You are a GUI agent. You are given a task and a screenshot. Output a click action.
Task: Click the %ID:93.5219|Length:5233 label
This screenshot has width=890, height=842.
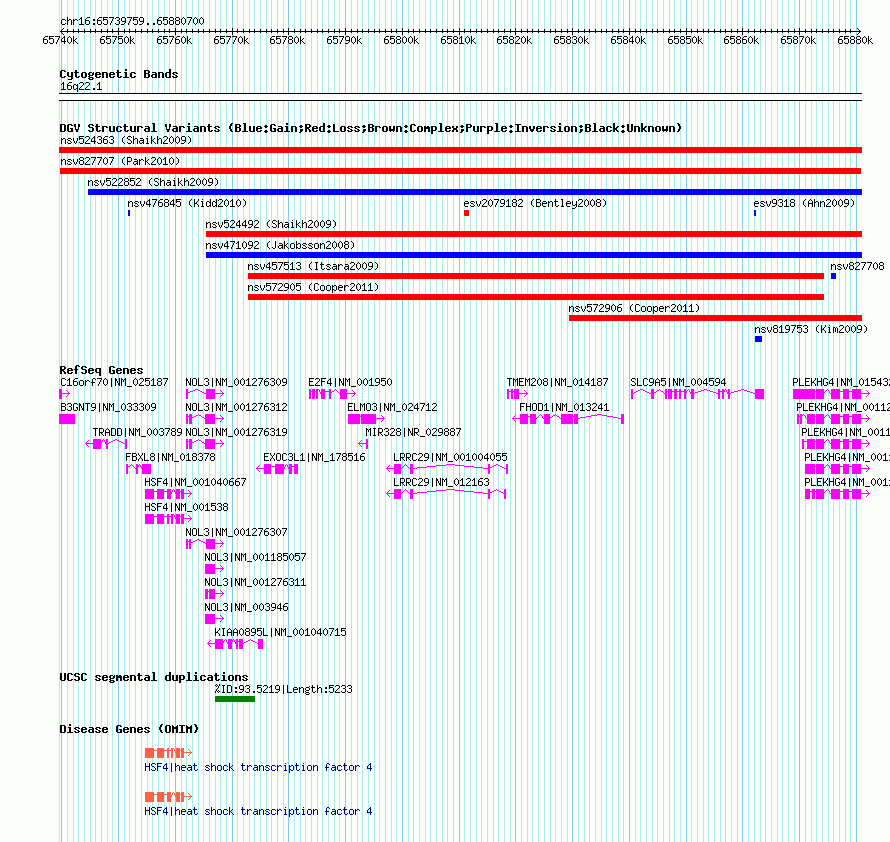[283, 689]
